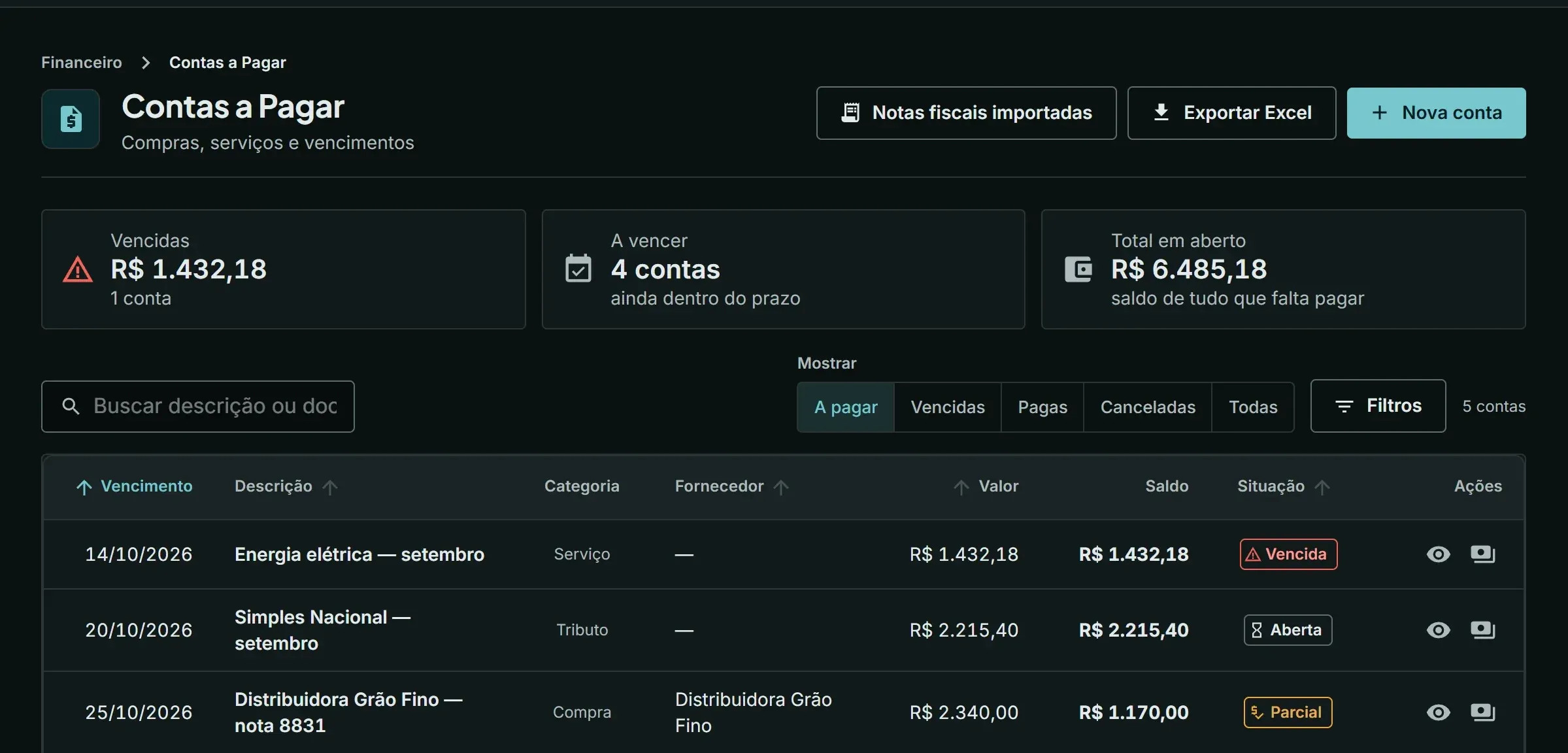The width and height of the screenshot is (1568, 753).
Task: Click valor cell R$ 2.340,00
Action: pyautogui.click(x=963, y=712)
